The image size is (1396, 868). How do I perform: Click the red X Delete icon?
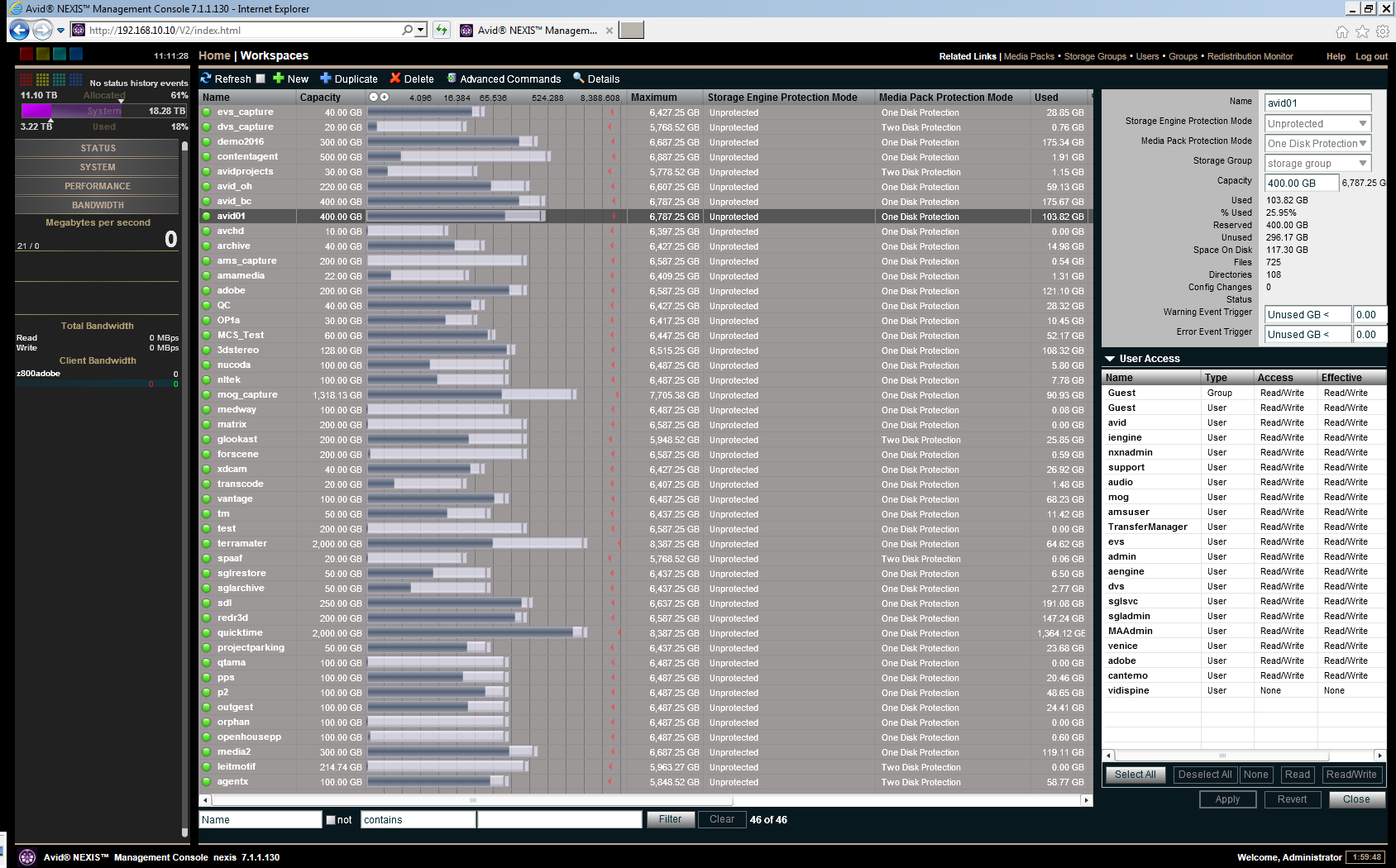(x=395, y=79)
